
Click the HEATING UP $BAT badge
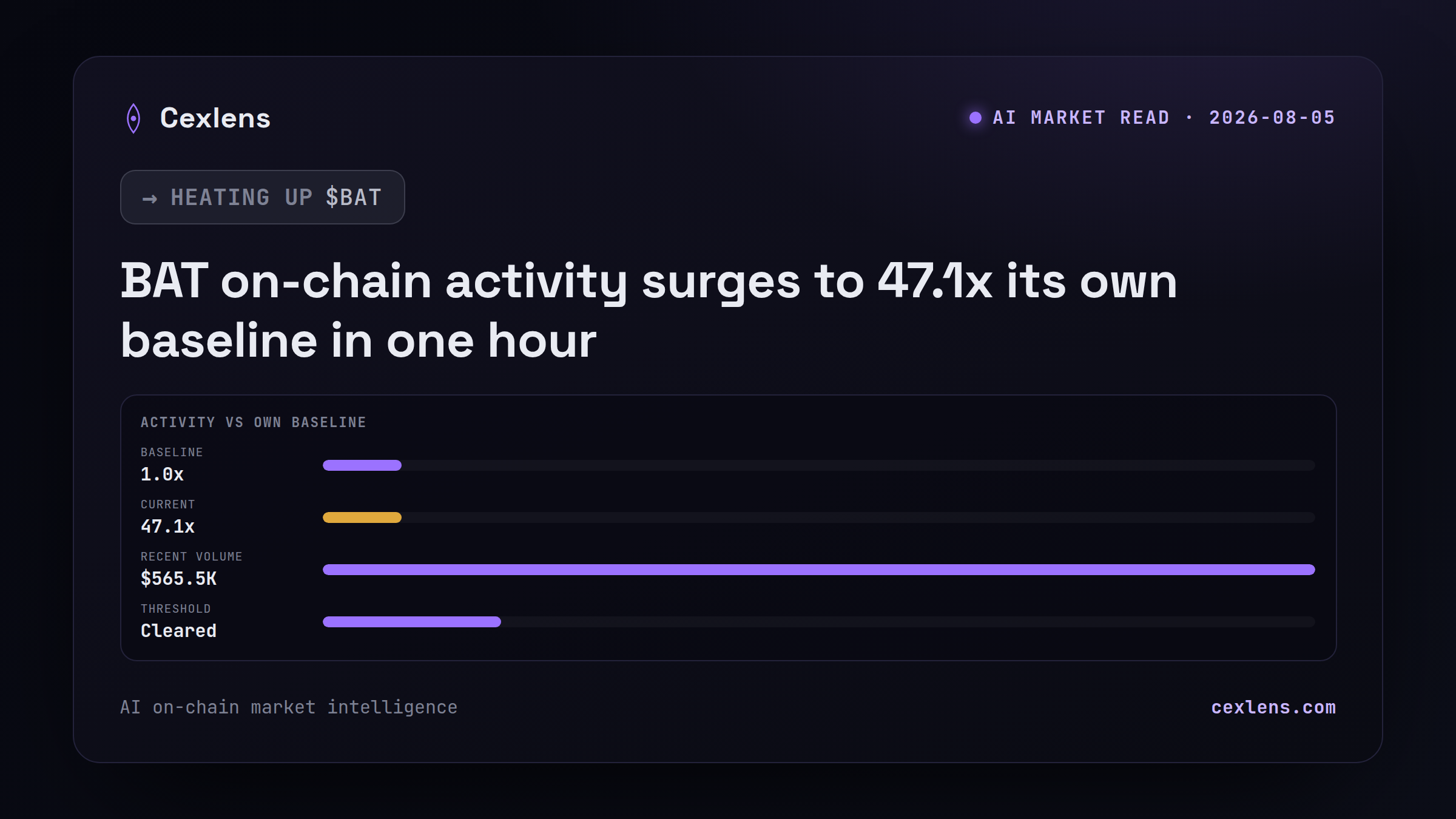tap(263, 197)
